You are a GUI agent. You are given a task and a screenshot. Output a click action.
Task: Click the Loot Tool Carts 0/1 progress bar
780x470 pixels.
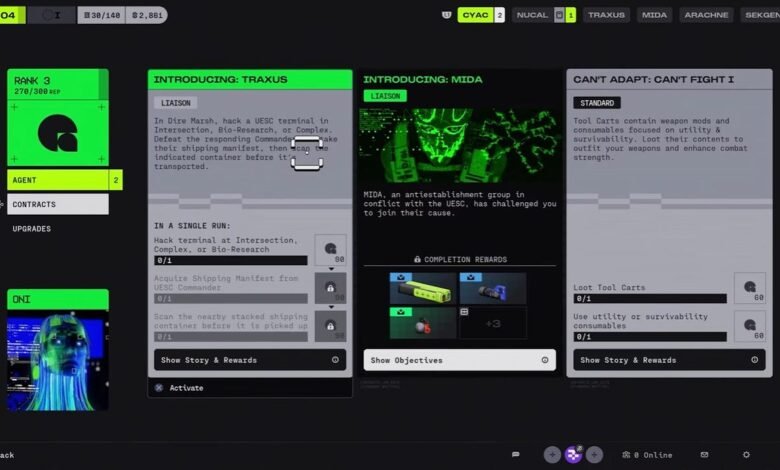coord(650,298)
